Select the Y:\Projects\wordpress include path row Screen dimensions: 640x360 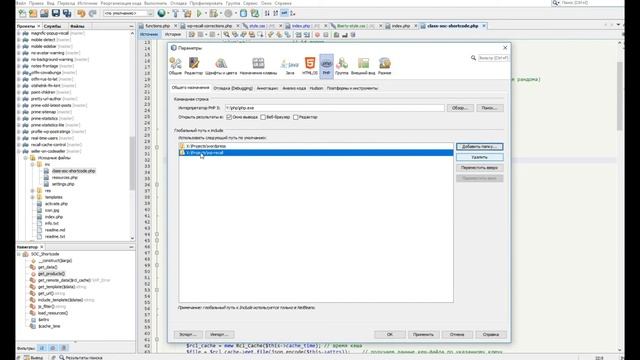click(316, 146)
